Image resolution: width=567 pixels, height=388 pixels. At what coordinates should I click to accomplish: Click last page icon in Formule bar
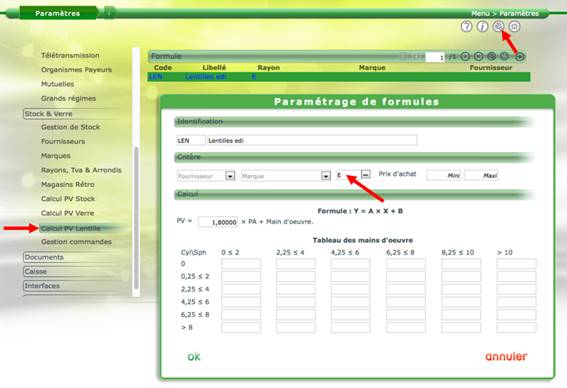tap(478, 56)
